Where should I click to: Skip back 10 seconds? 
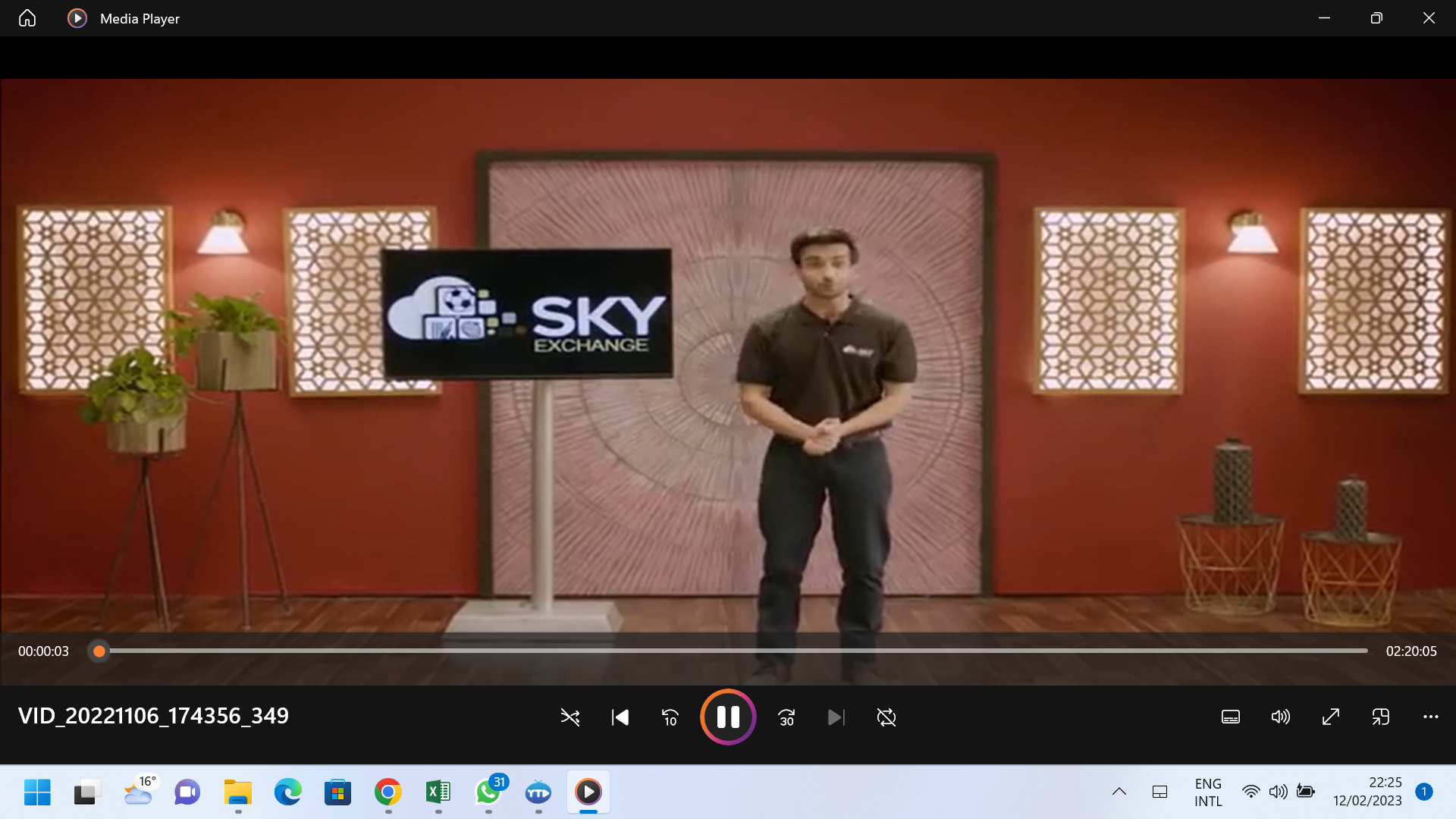pyautogui.click(x=670, y=717)
